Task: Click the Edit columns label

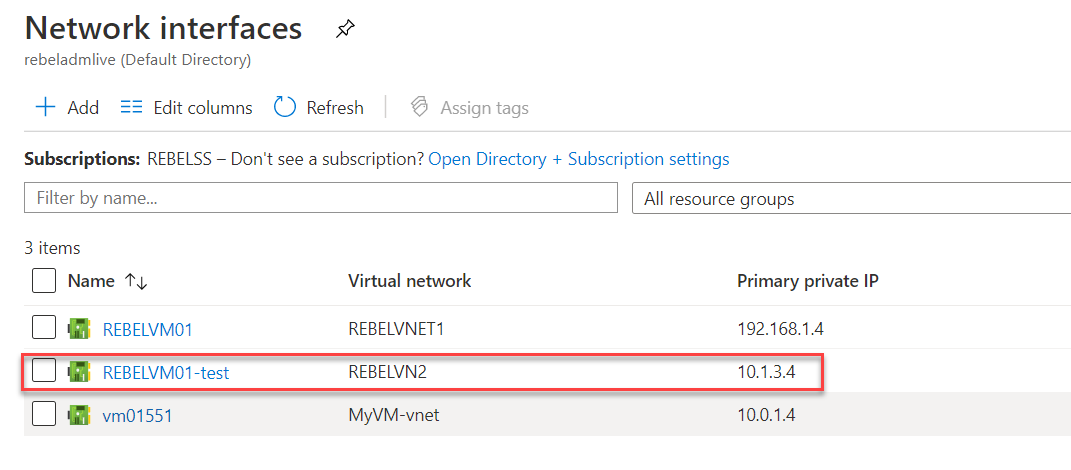Action: tap(203, 108)
